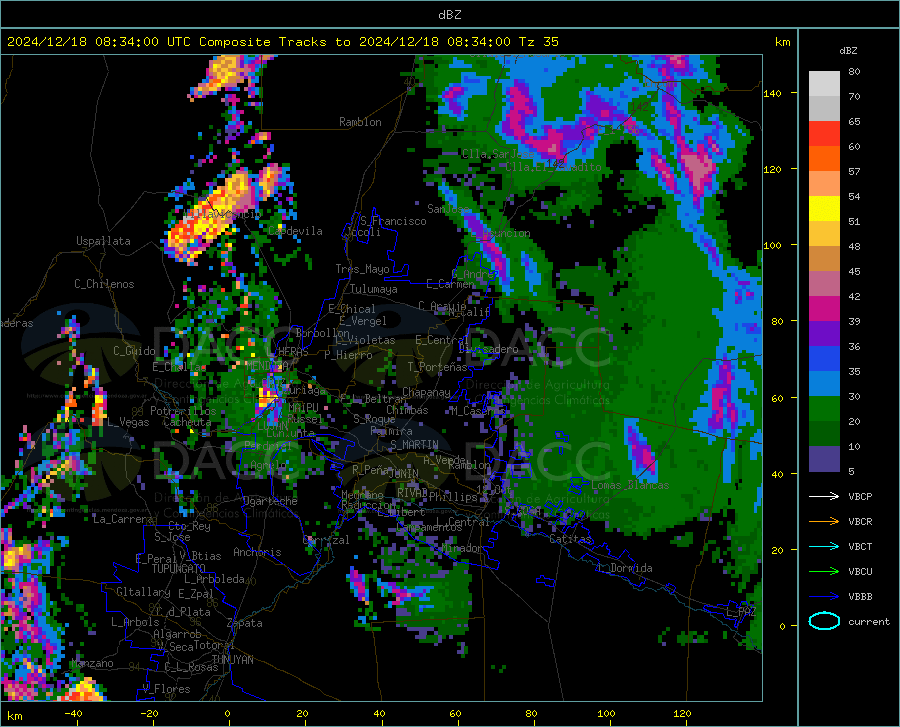Viewport: 900px width, 727px height.
Task: Click the 'current' legend label
Action: (x=869, y=622)
